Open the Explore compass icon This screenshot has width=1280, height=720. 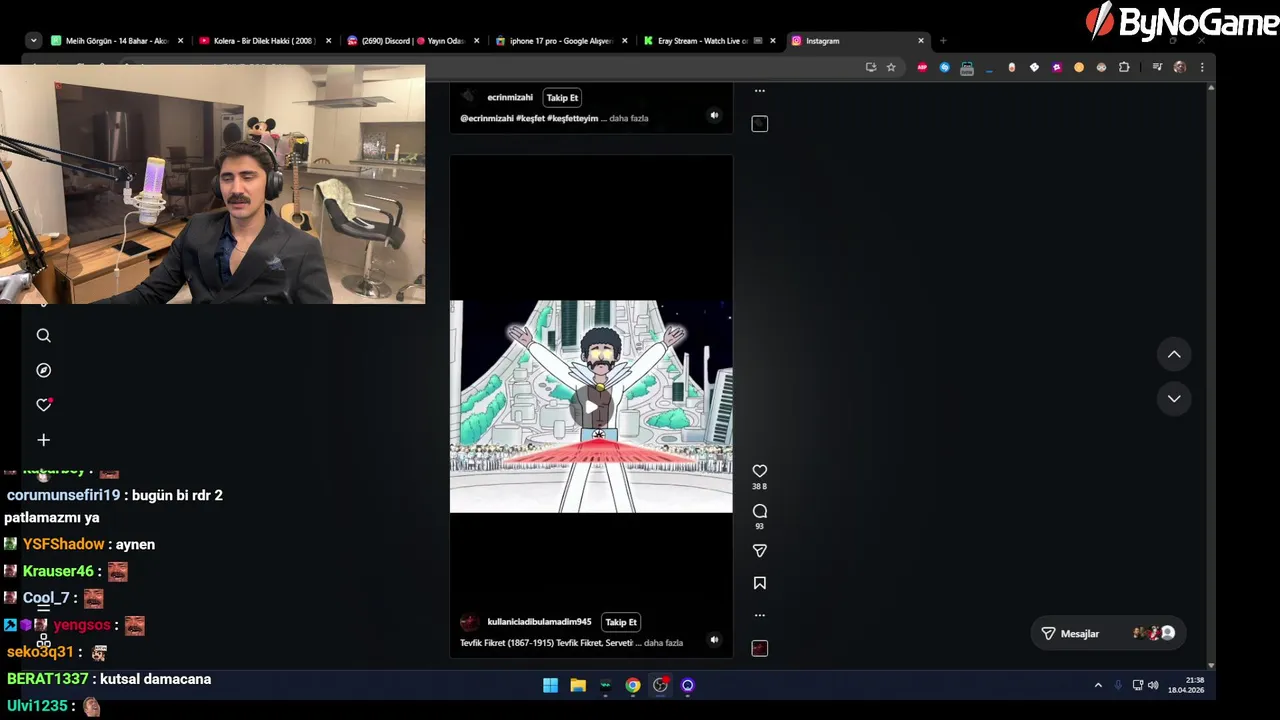tap(43, 370)
